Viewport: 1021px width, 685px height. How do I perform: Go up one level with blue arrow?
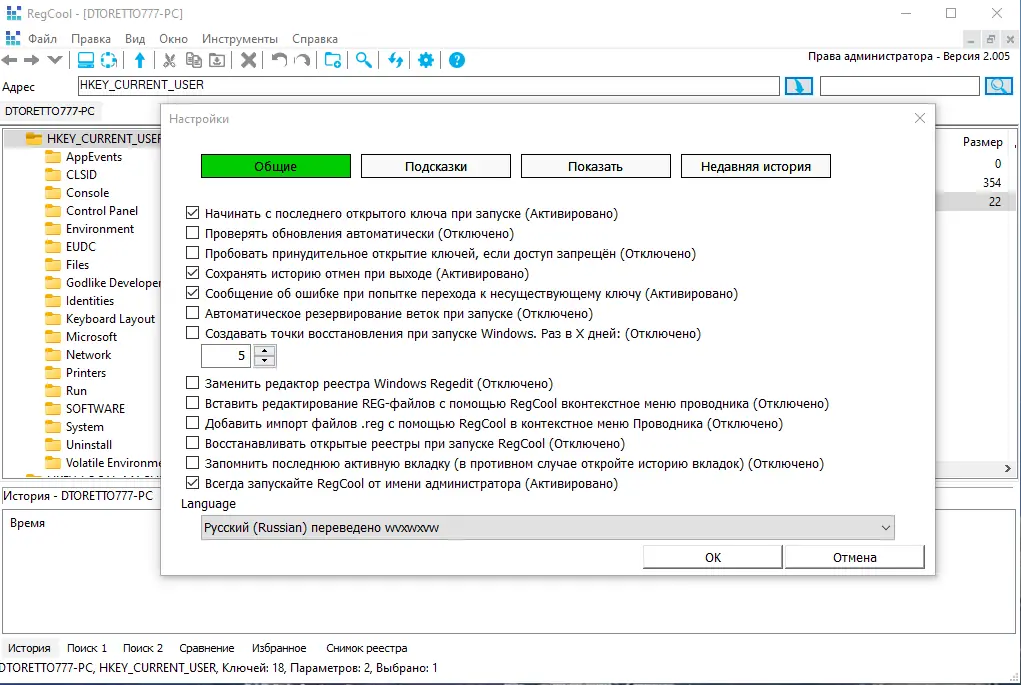coord(139,61)
